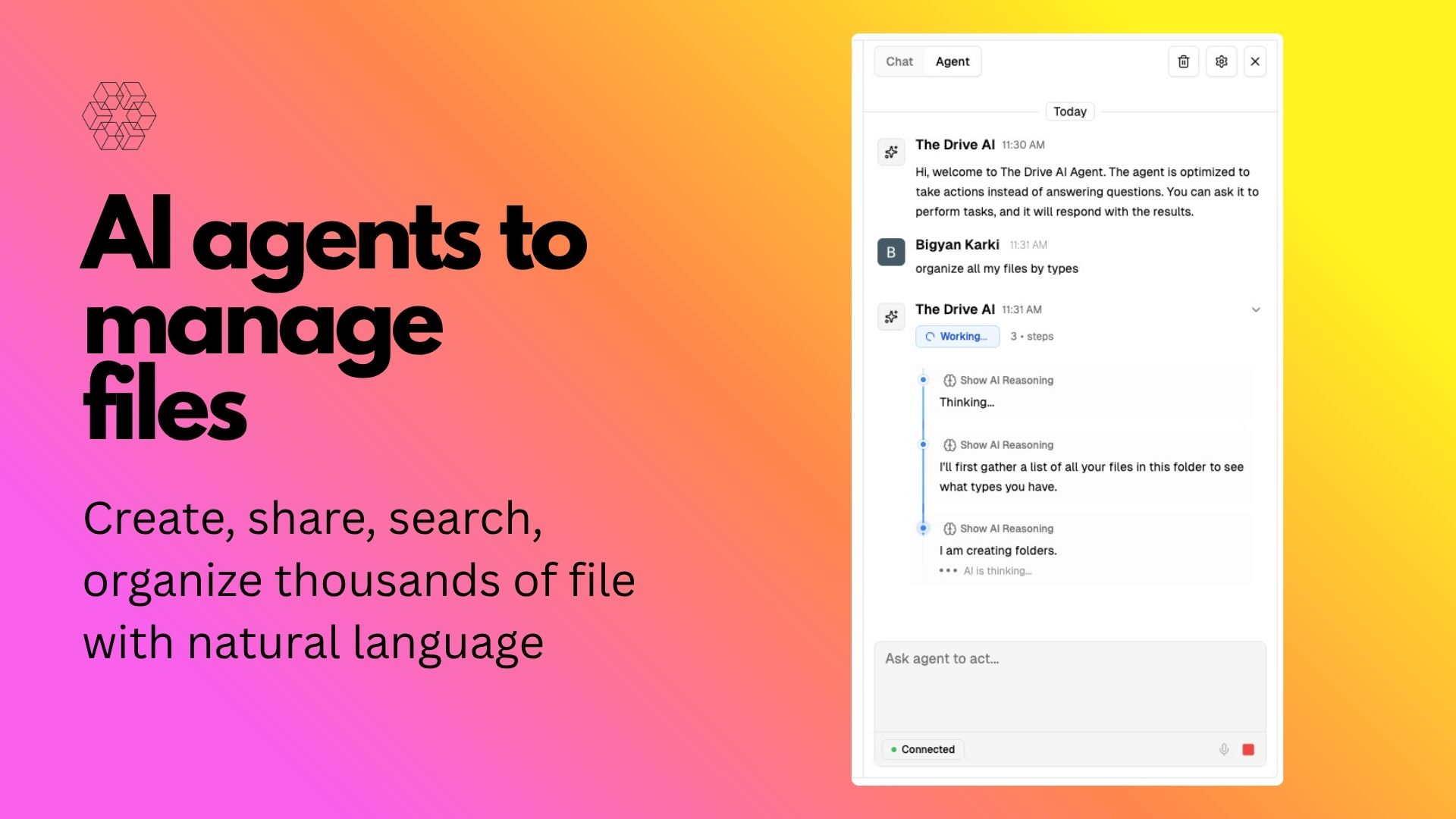Image resolution: width=1456 pixels, height=819 pixels.
Task: Click the second Drive AI sparkle avatar
Action: click(x=891, y=316)
